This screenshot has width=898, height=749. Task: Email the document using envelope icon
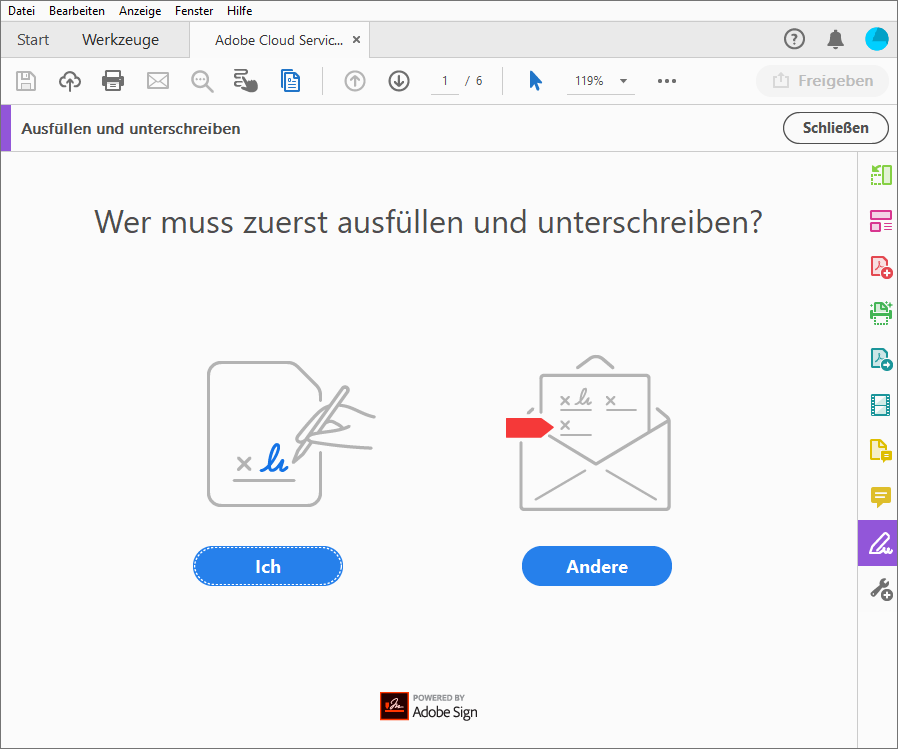[157, 81]
